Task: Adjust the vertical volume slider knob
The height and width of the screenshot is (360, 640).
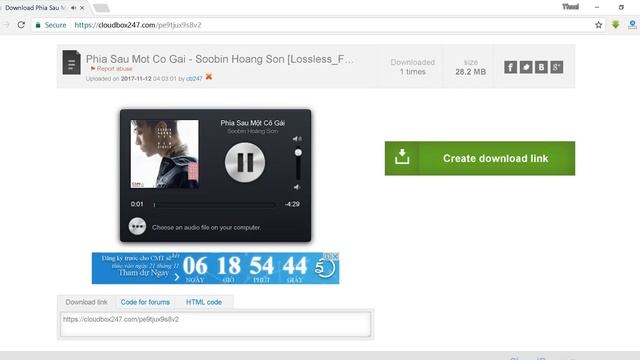Action: pos(298,153)
